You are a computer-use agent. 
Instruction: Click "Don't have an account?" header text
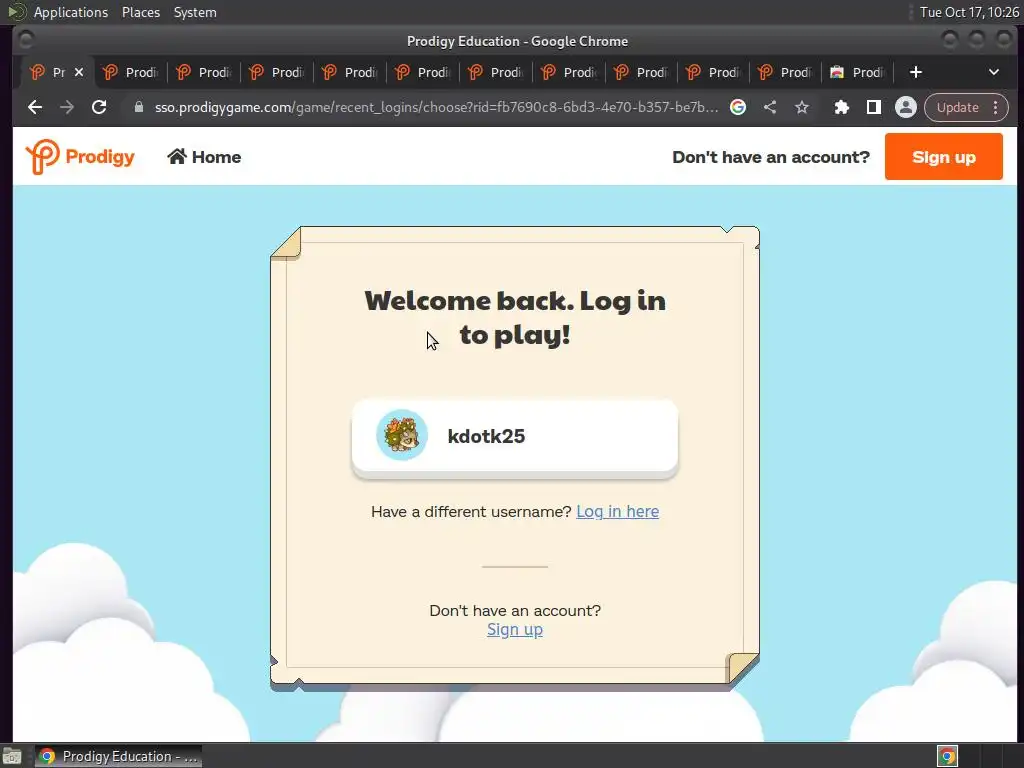(771, 157)
